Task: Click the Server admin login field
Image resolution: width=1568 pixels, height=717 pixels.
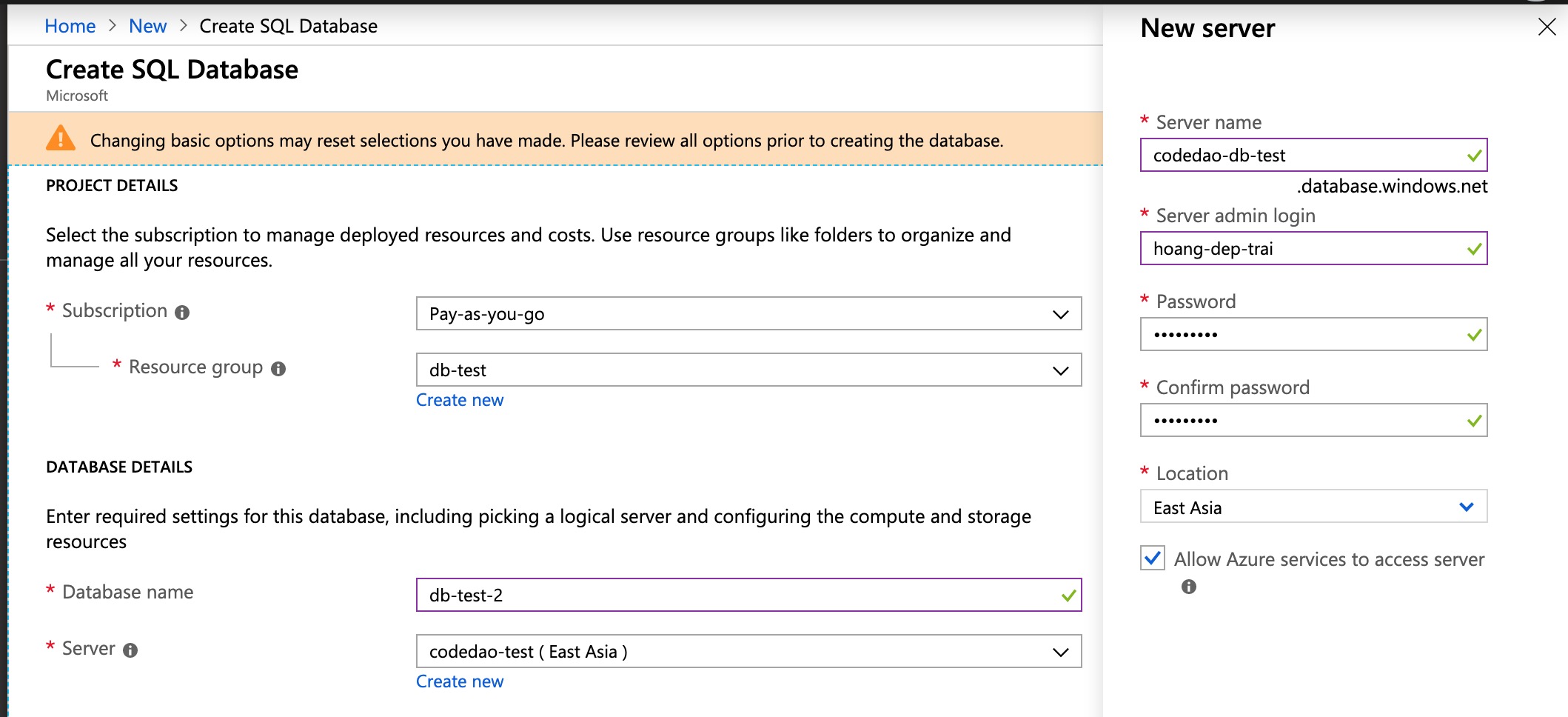Action: click(1303, 249)
